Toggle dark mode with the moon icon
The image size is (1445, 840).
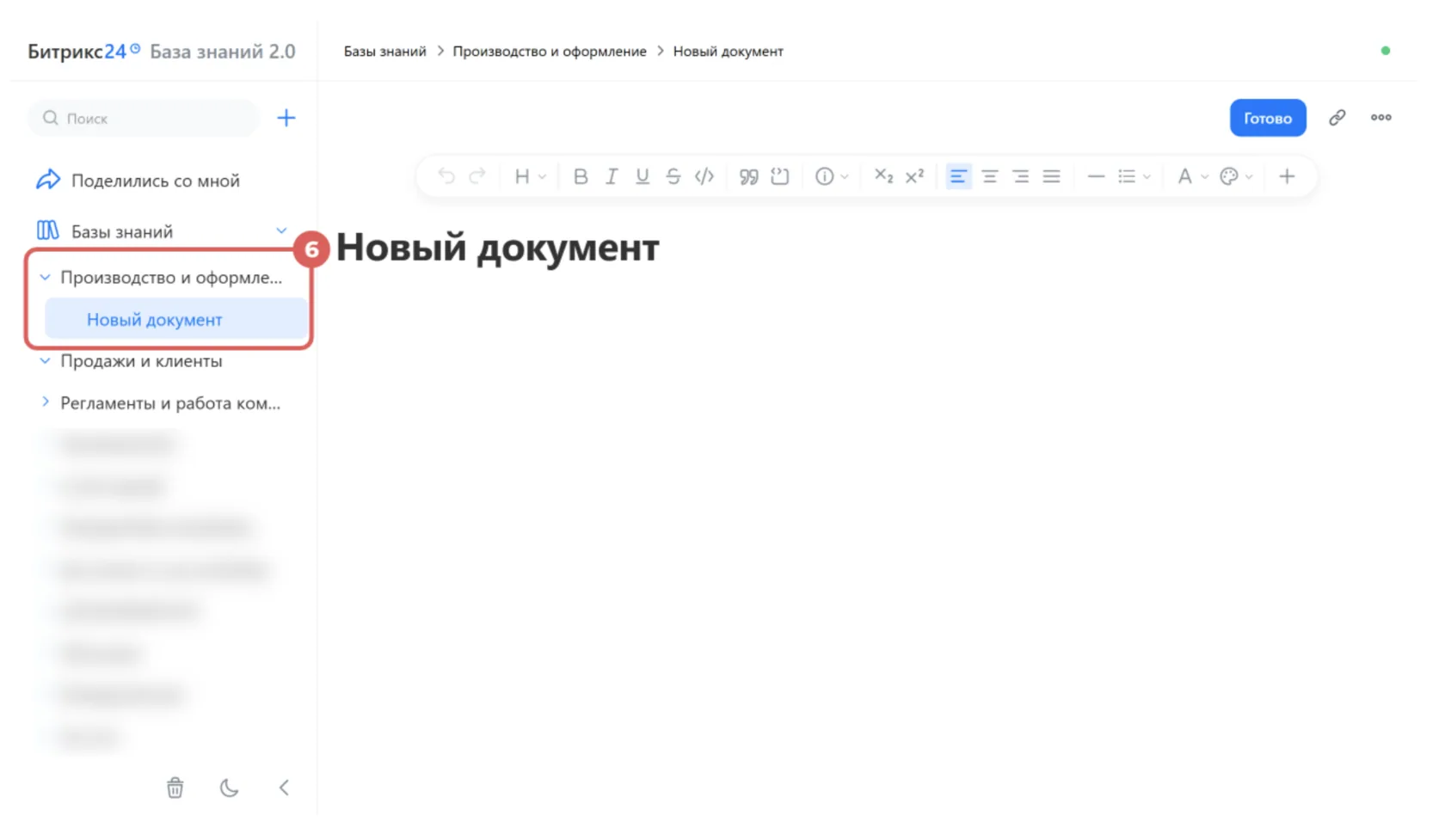pyautogui.click(x=229, y=788)
